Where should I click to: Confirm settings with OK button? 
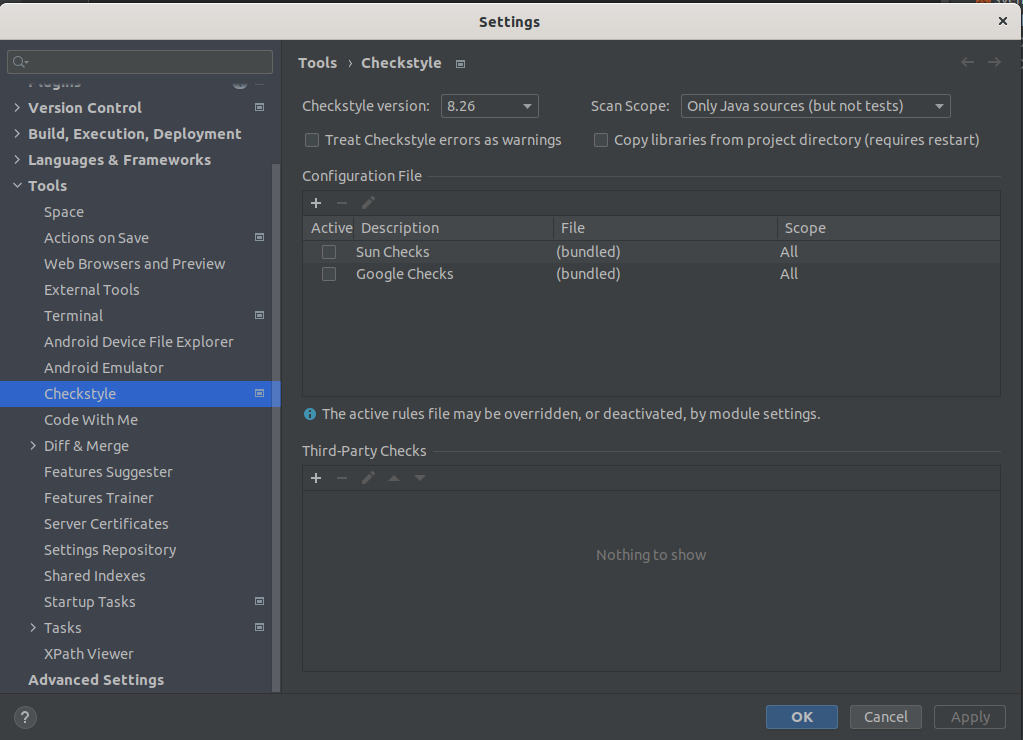(x=802, y=717)
